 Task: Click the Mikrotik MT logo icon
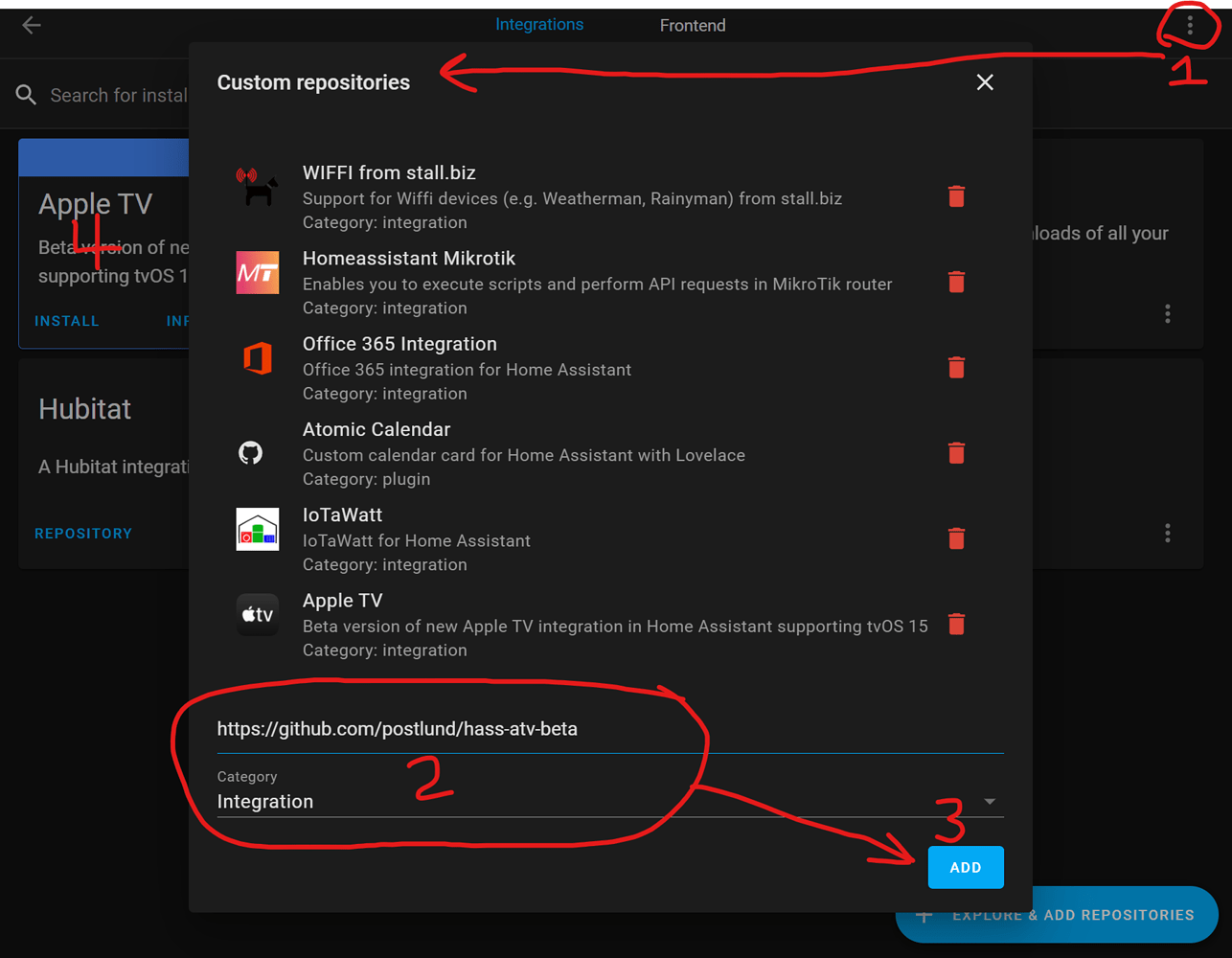coord(257,273)
